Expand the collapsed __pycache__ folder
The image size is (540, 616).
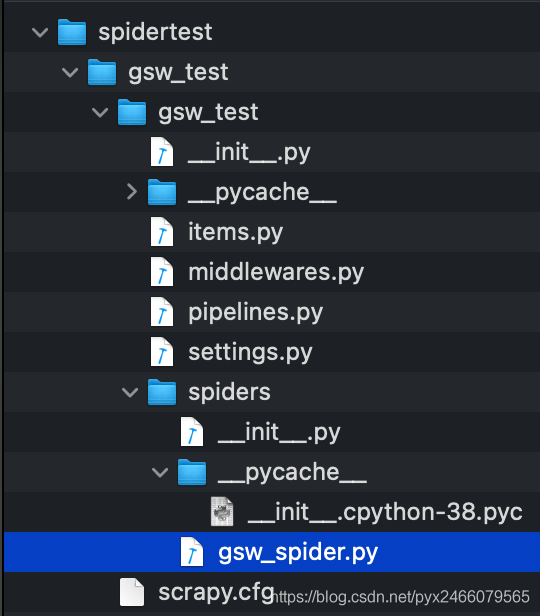point(132,192)
